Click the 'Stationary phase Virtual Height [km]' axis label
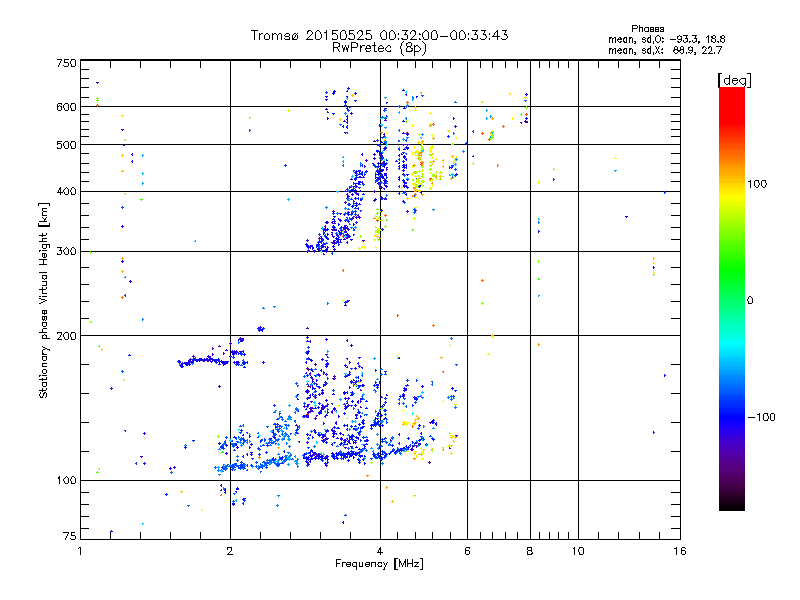This screenshot has height=600, width=800. (44, 300)
